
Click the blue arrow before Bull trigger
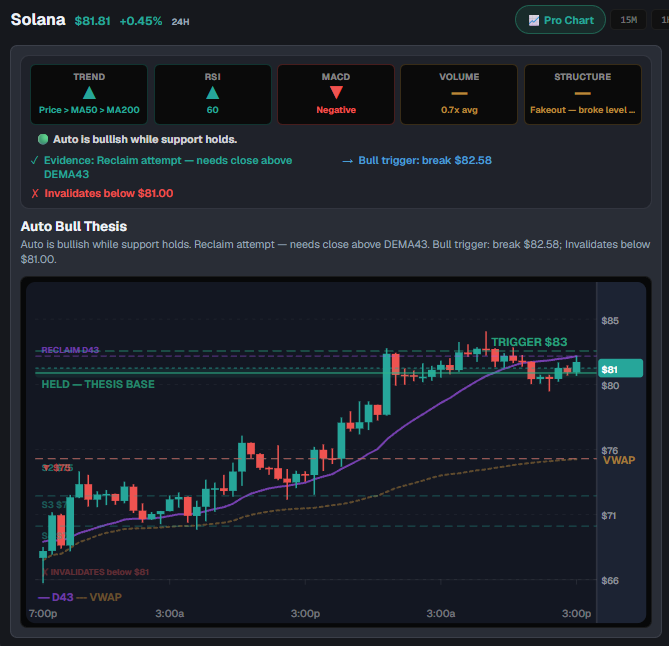tap(348, 161)
